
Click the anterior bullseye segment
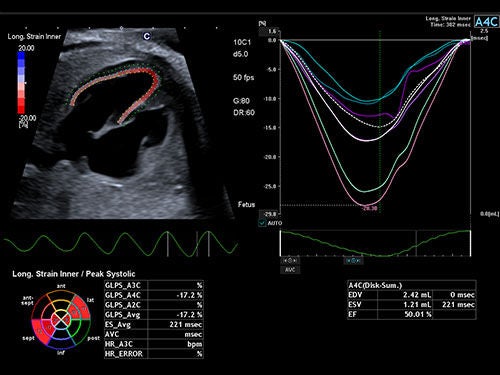coord(61,294)
